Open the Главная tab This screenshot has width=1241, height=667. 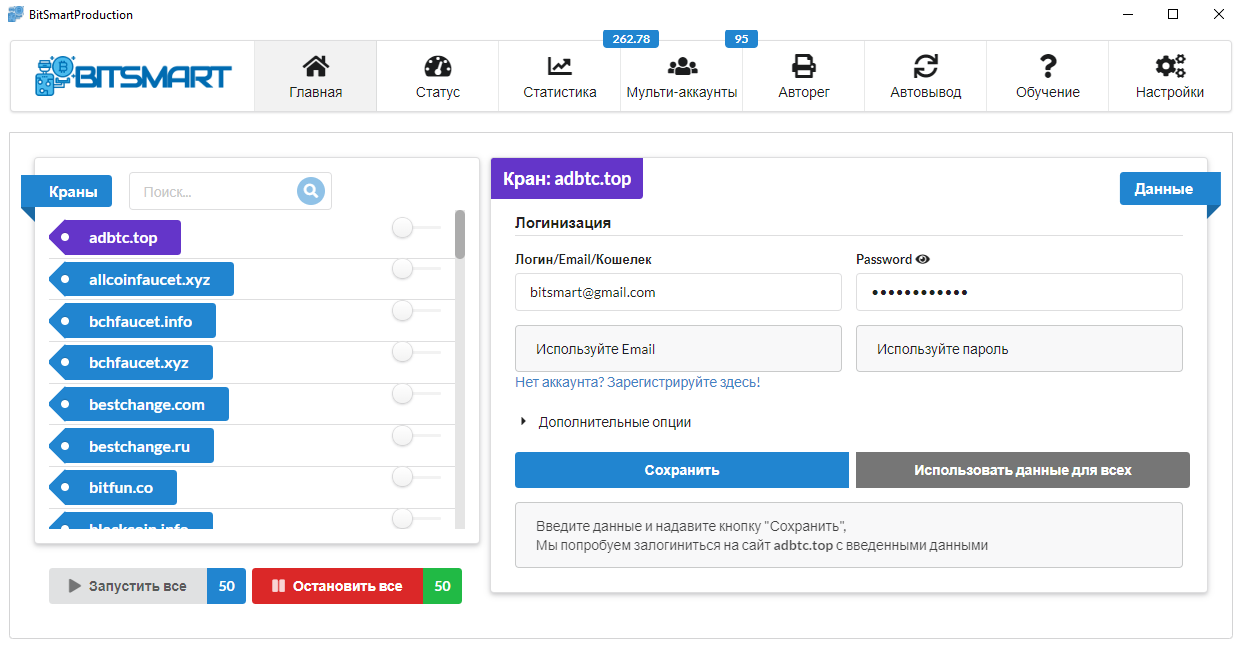pos(316,76)
